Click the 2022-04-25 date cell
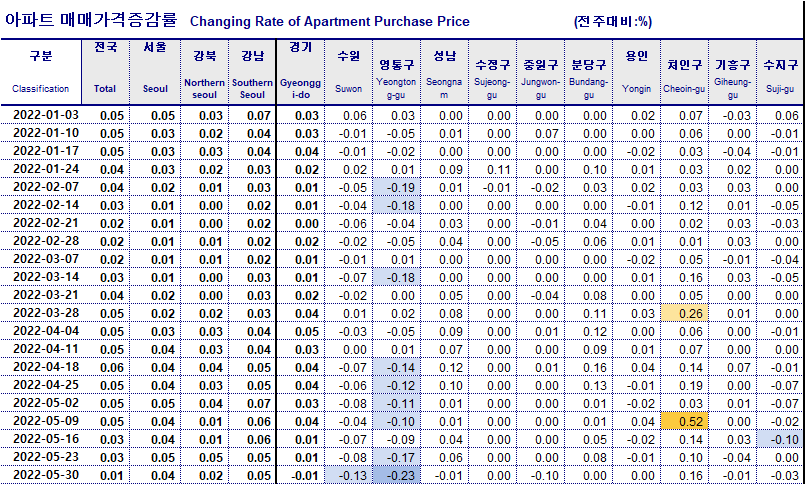805x484 pixels. click(41, 385)
